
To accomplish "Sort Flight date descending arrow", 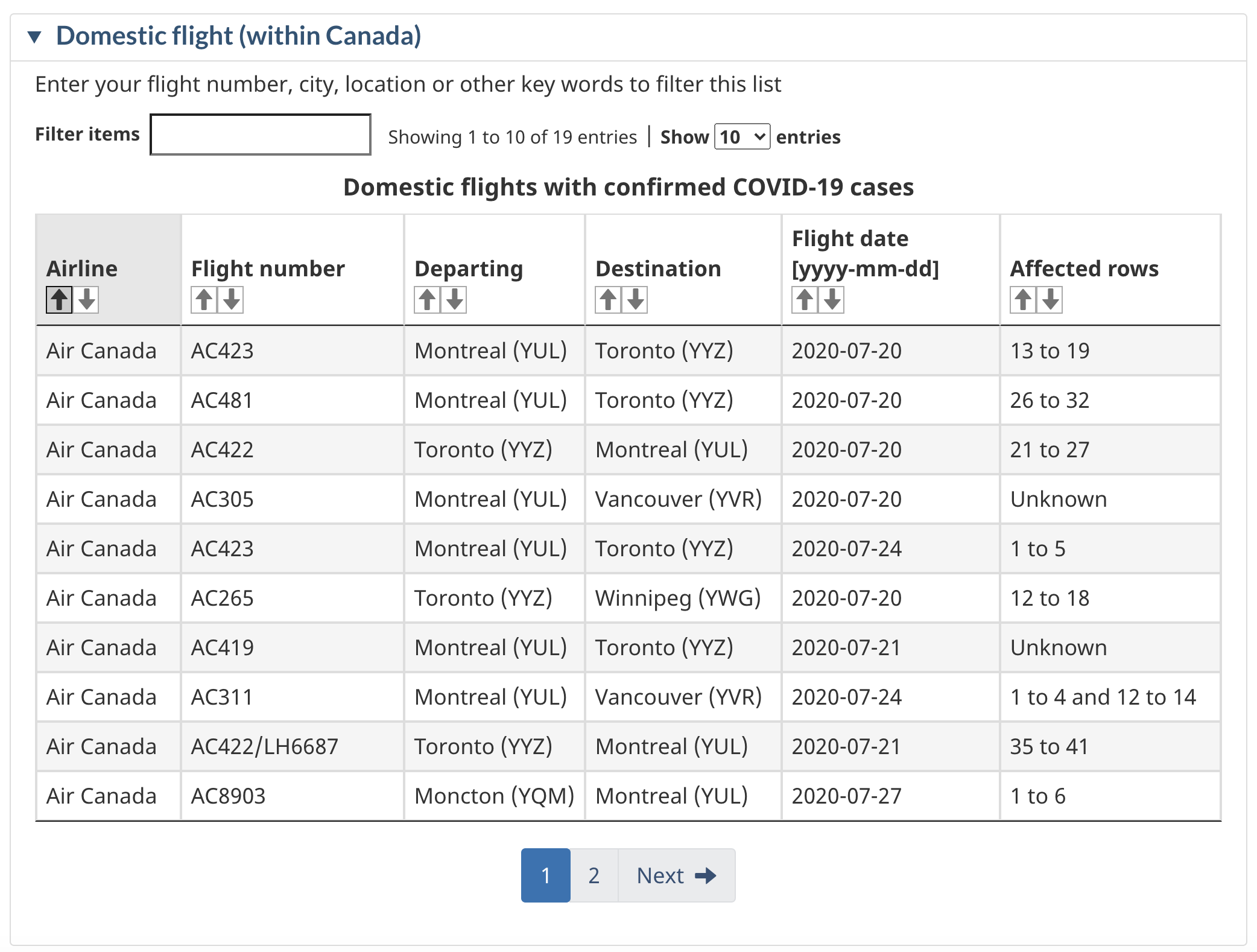I will (x=832, y=300).
